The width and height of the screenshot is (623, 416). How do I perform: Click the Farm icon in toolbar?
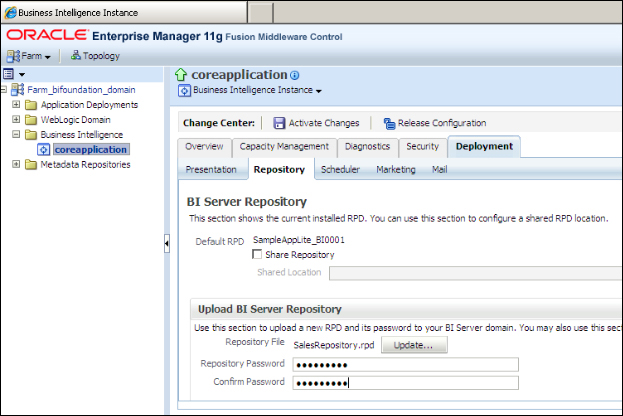pos(12,56)
